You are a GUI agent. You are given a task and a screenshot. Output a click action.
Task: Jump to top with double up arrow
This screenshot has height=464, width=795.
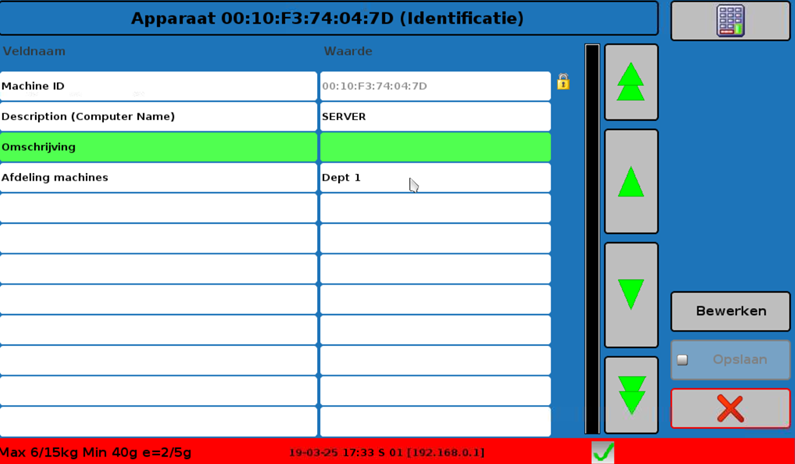click(631, 82)
